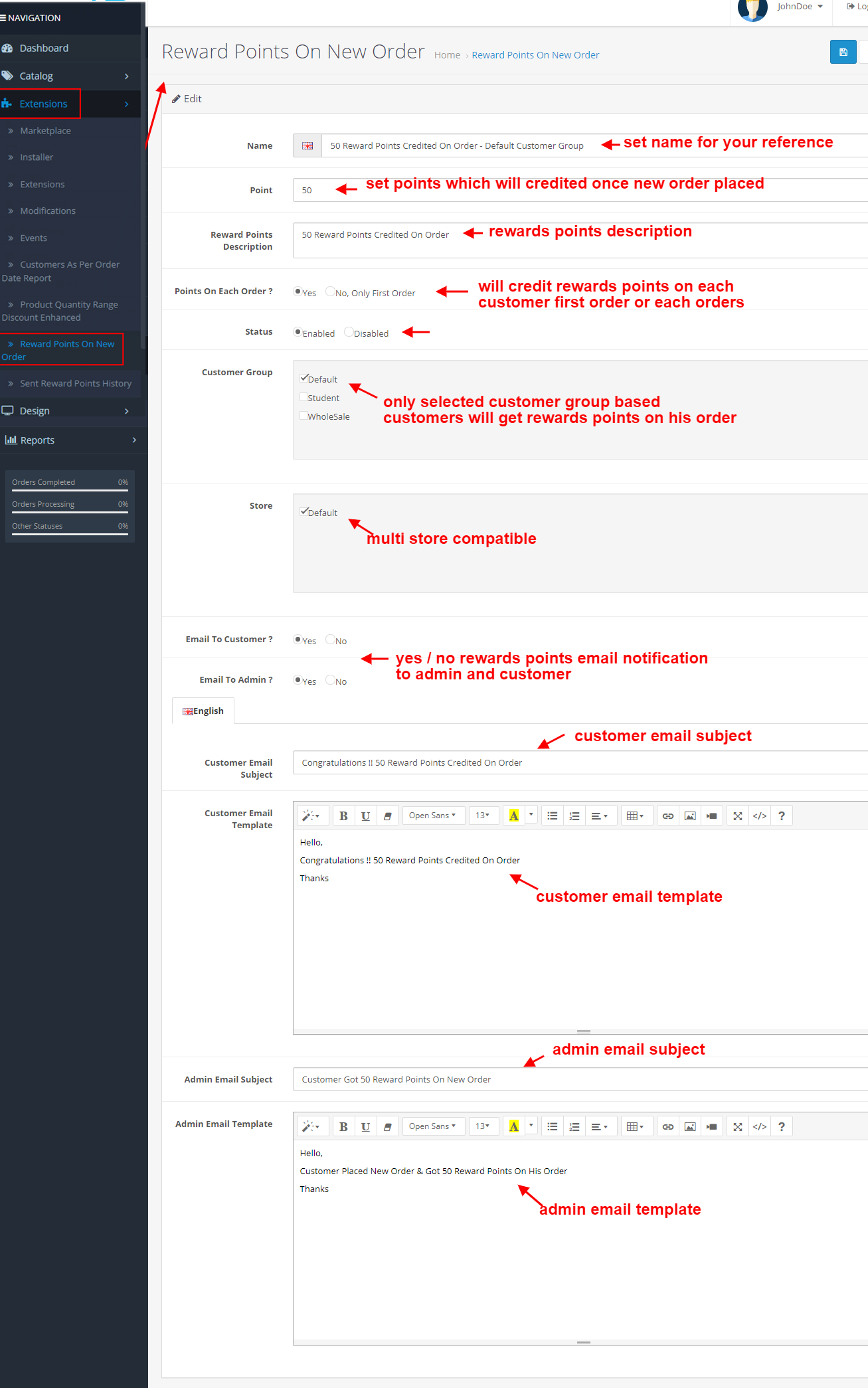Image resolution: width=868 pixels, height=1388 pixels.
Task: Collapse Extensions menu chevron
Action: click(x=127, y=104)
